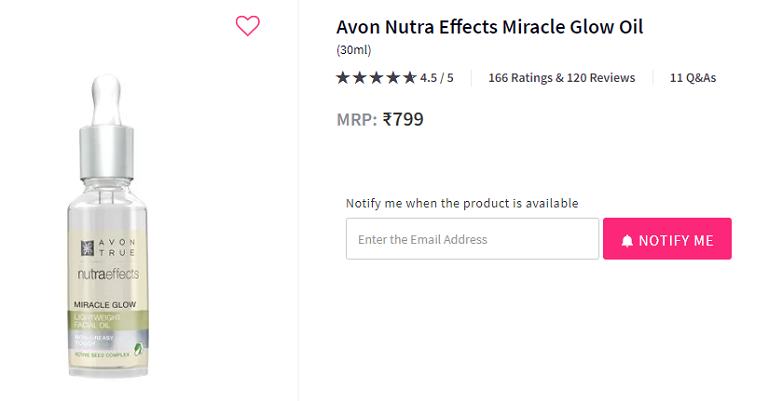
Task: Click the nutraeffects text on the bottle
Action: [x=108, y=273]
